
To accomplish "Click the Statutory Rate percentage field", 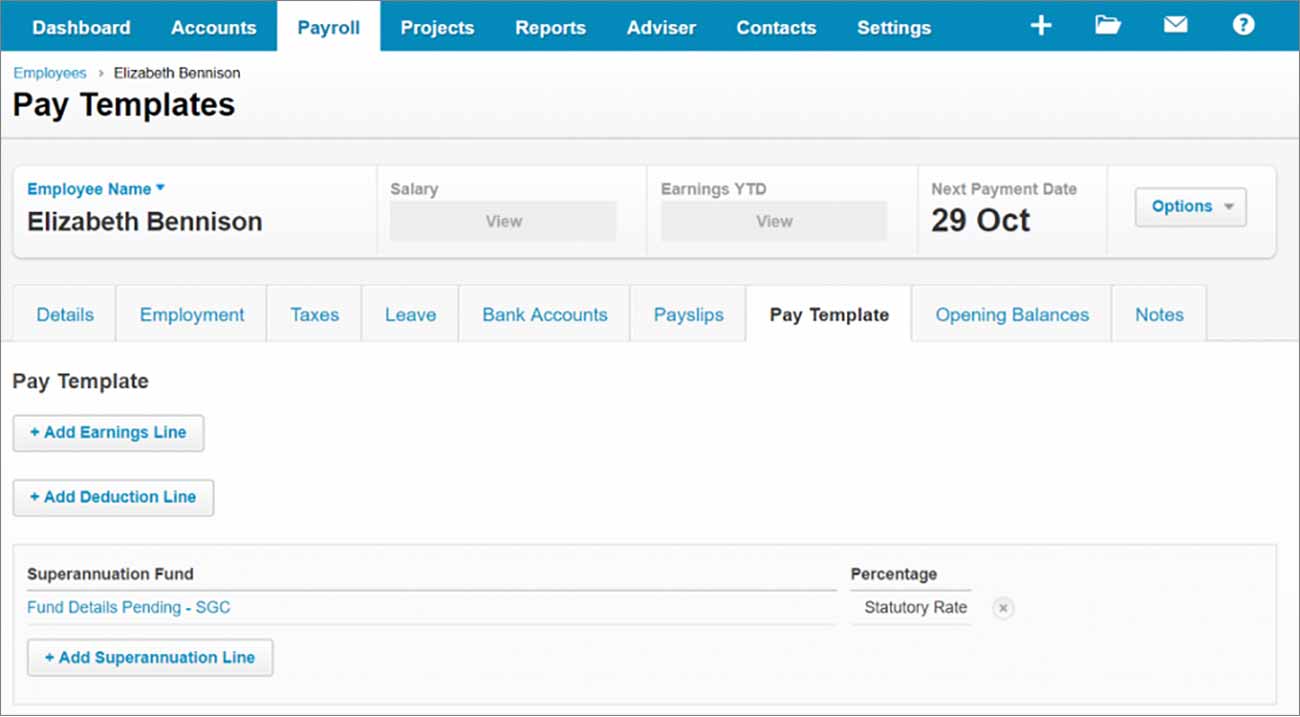I will click(x=911, y=608).
